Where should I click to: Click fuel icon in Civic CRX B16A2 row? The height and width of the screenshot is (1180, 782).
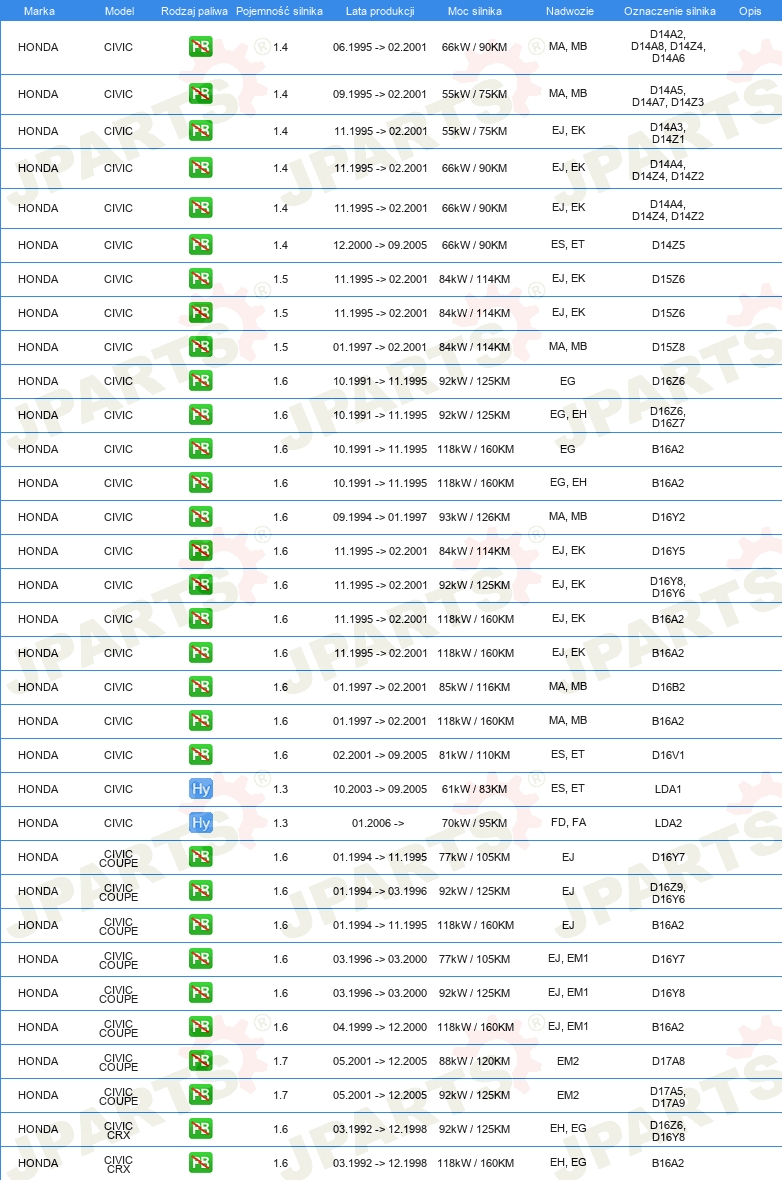point(200,1163)
